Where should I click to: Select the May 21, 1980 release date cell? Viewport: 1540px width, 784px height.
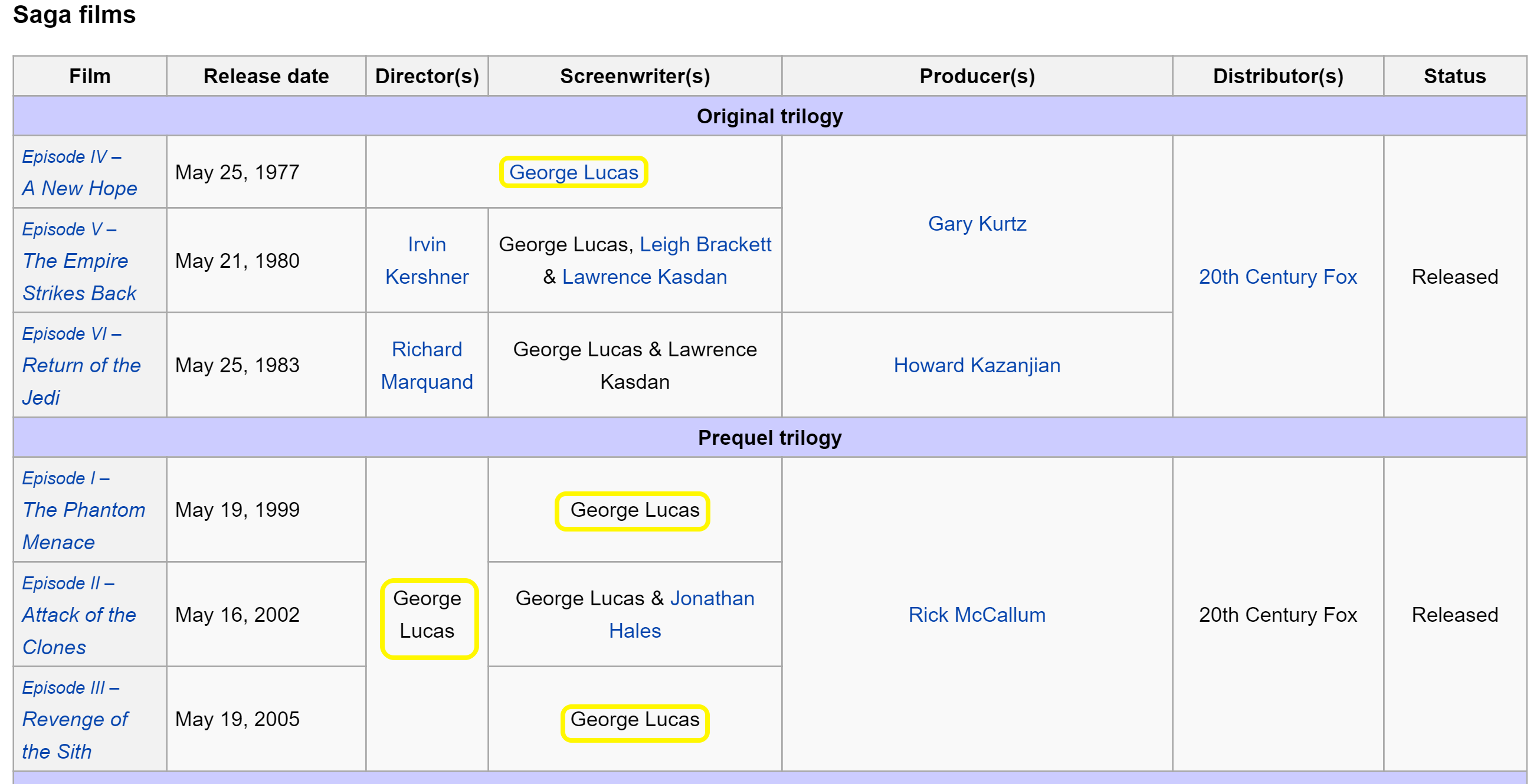click(x=266, y=261)
